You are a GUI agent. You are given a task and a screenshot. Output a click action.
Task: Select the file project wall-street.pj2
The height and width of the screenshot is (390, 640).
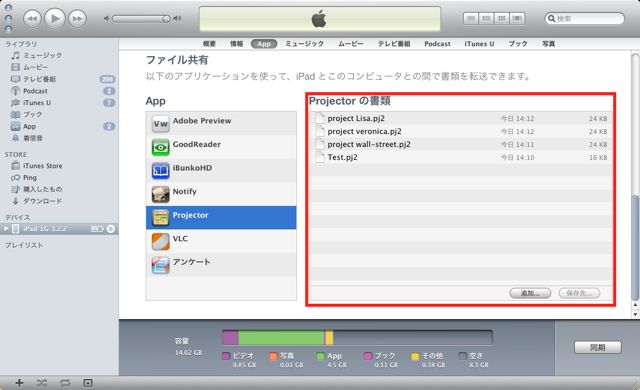tap(460, 144)
